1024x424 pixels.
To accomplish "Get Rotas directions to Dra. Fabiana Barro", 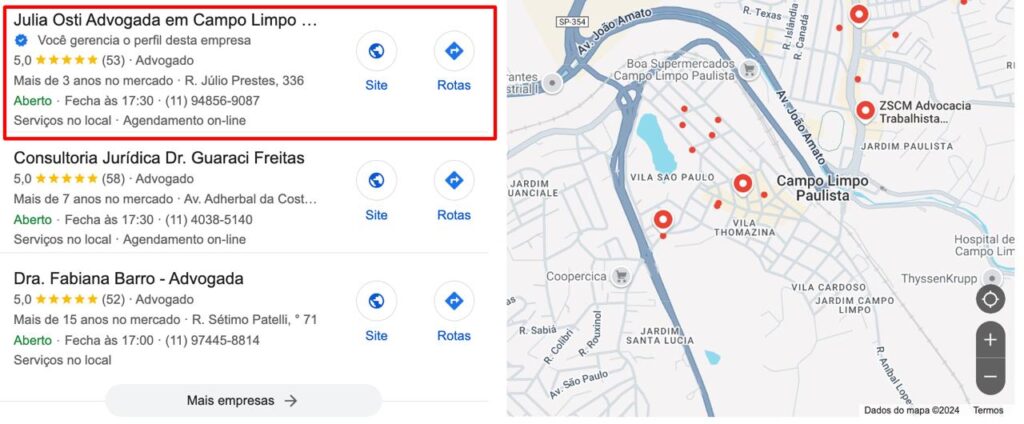I will click(454, 301).
